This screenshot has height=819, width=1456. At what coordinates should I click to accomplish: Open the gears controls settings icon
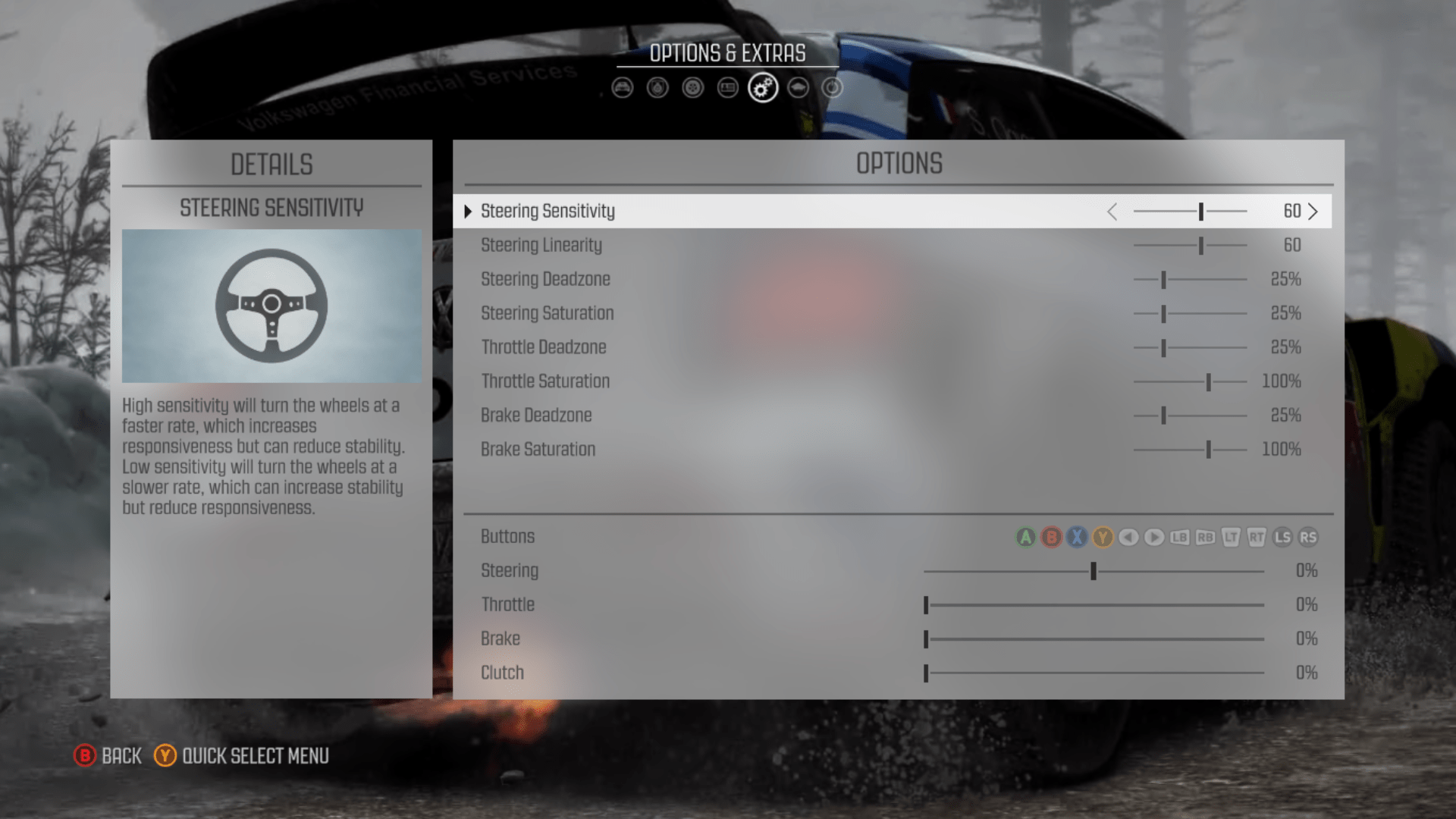(x=762, y=88)
